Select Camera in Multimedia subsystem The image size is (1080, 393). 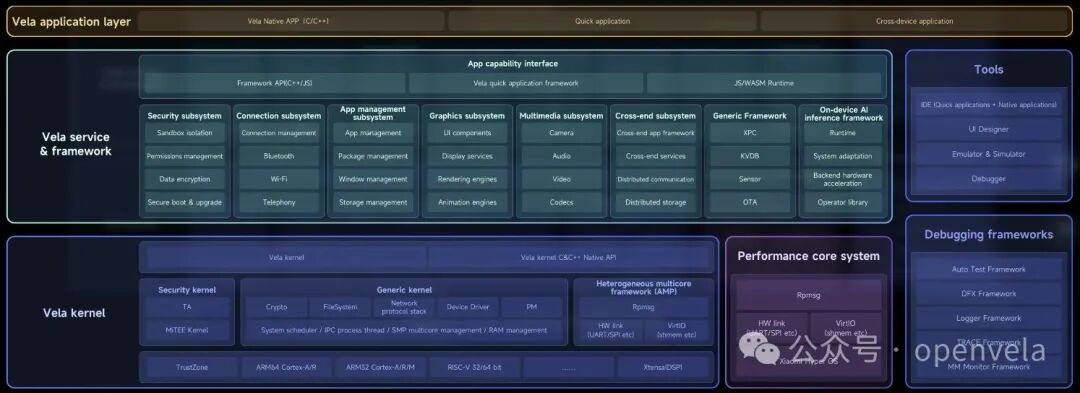pyautogui.click(x=561, y=133)
